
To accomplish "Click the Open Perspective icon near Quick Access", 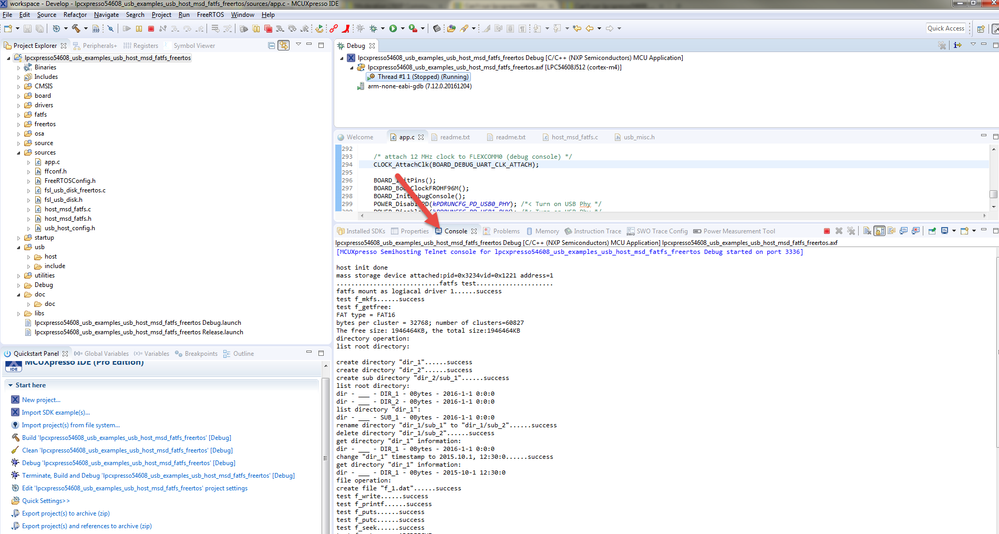I will (x=981, y=28).
